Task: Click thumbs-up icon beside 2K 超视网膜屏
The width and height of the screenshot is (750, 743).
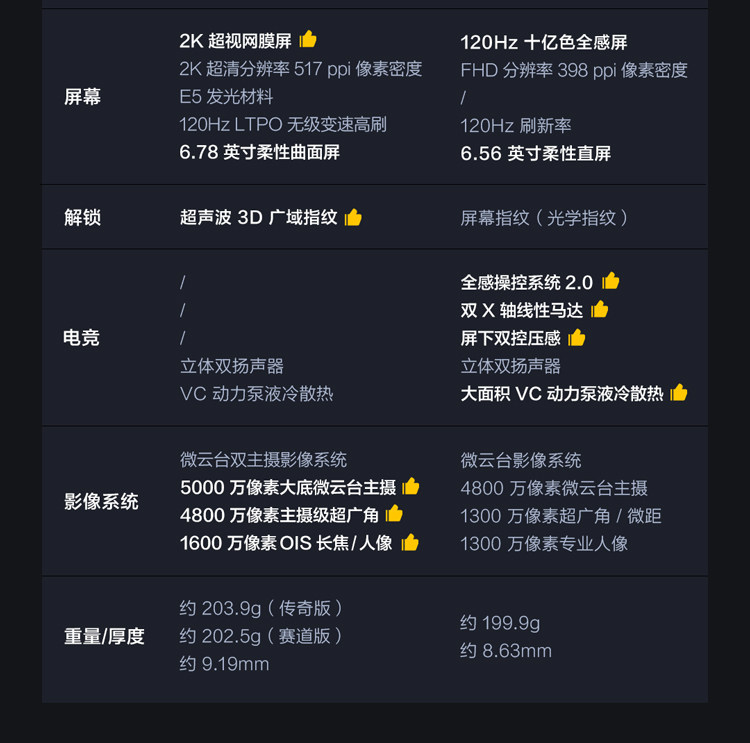Action: [308, 39]
